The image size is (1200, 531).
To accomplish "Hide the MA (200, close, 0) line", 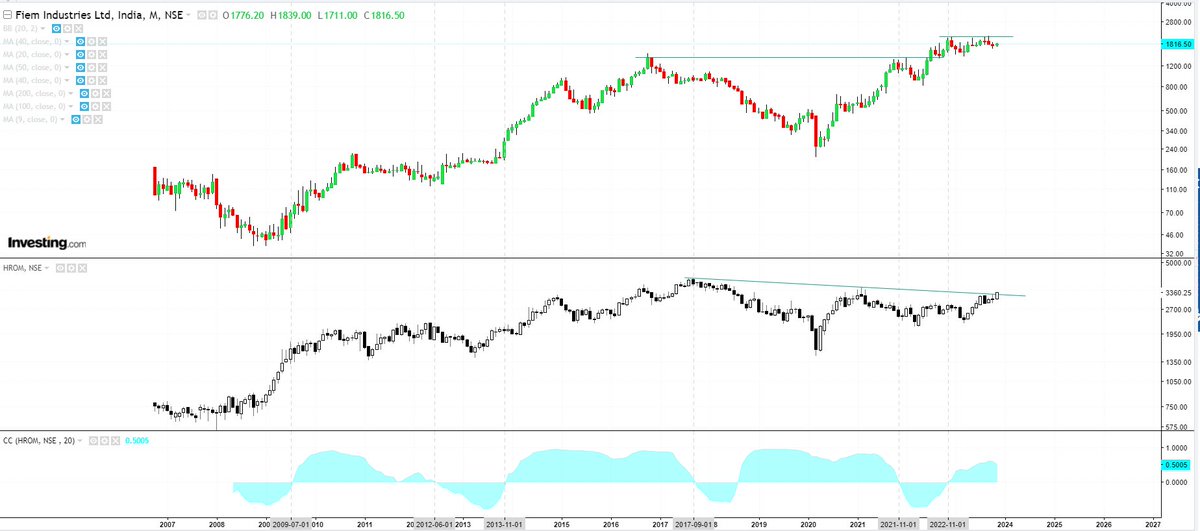I will [84, 94].
